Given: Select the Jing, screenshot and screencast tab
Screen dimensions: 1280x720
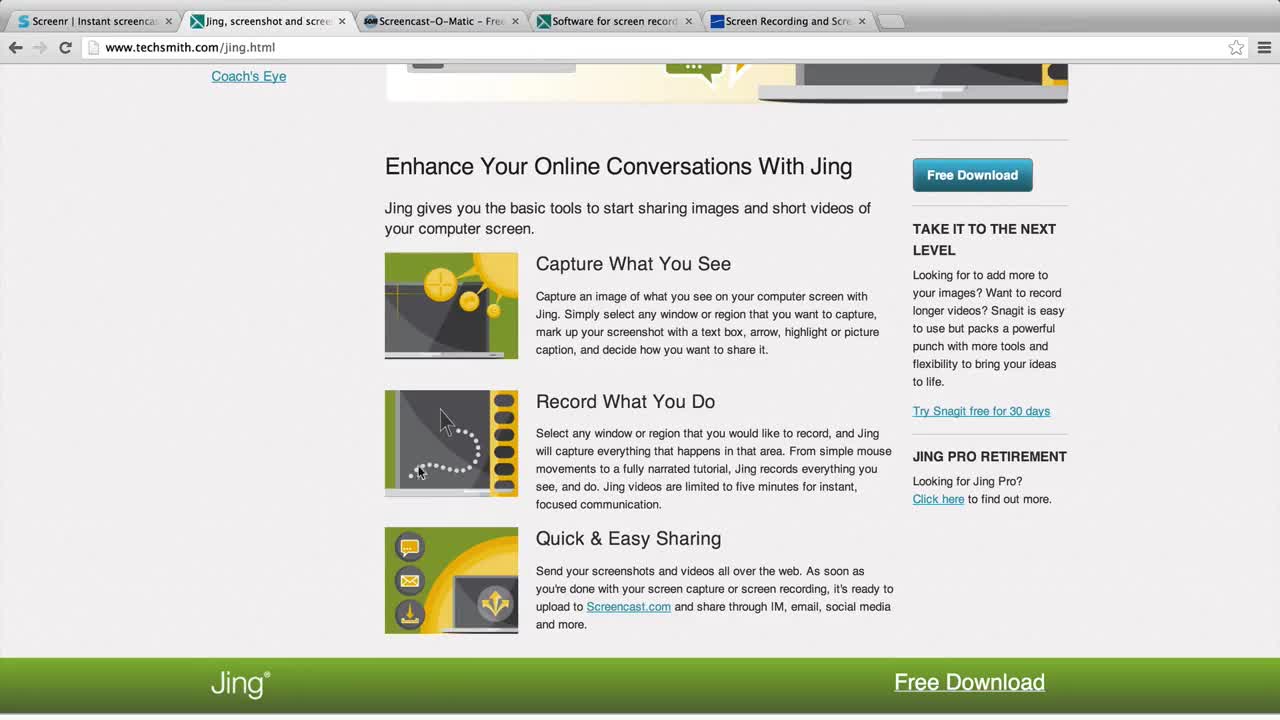Looking at the screenshot, I should (268, 21).
